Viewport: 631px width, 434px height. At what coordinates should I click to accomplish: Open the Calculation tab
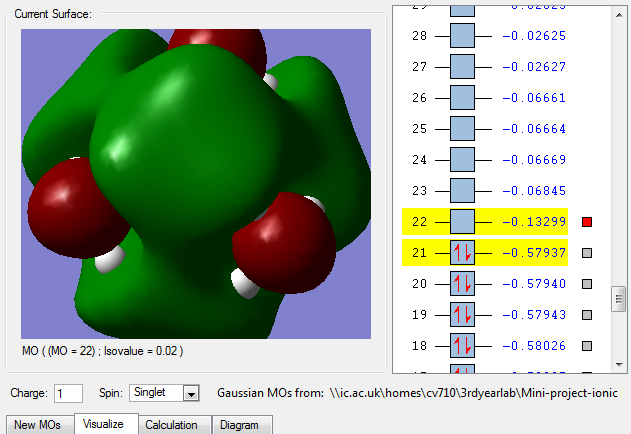[175, 425]
